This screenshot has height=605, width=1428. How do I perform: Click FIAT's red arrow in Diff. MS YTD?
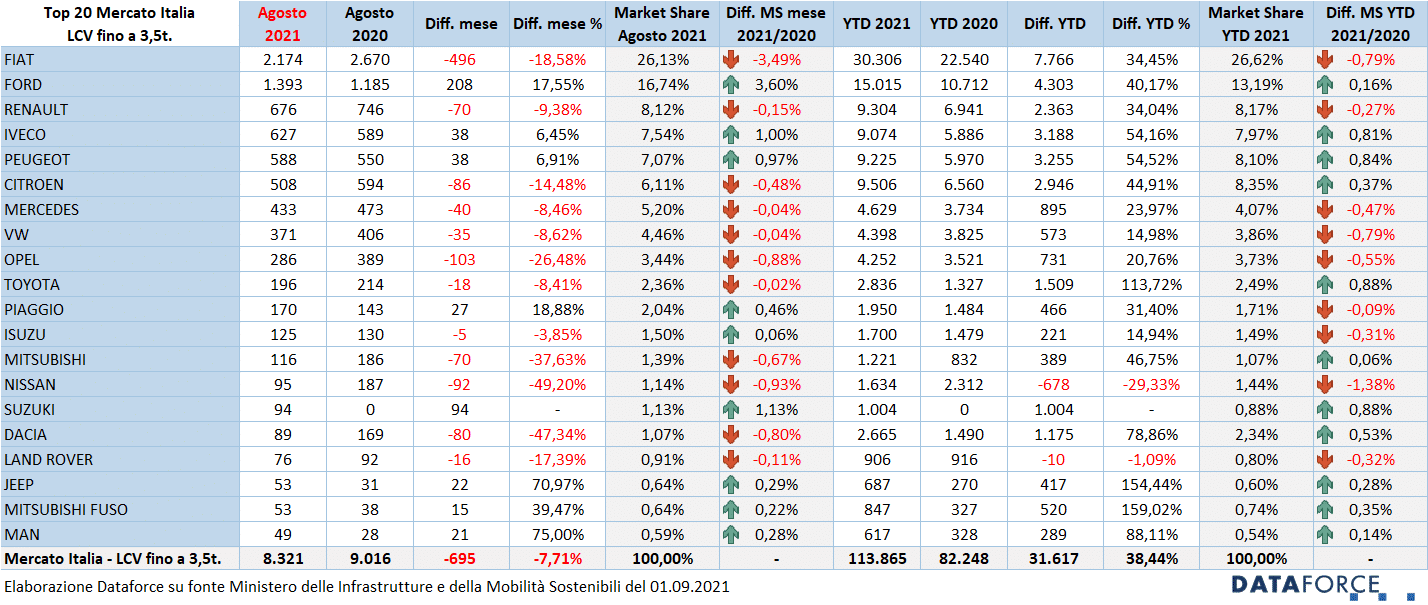[1326, 59]
